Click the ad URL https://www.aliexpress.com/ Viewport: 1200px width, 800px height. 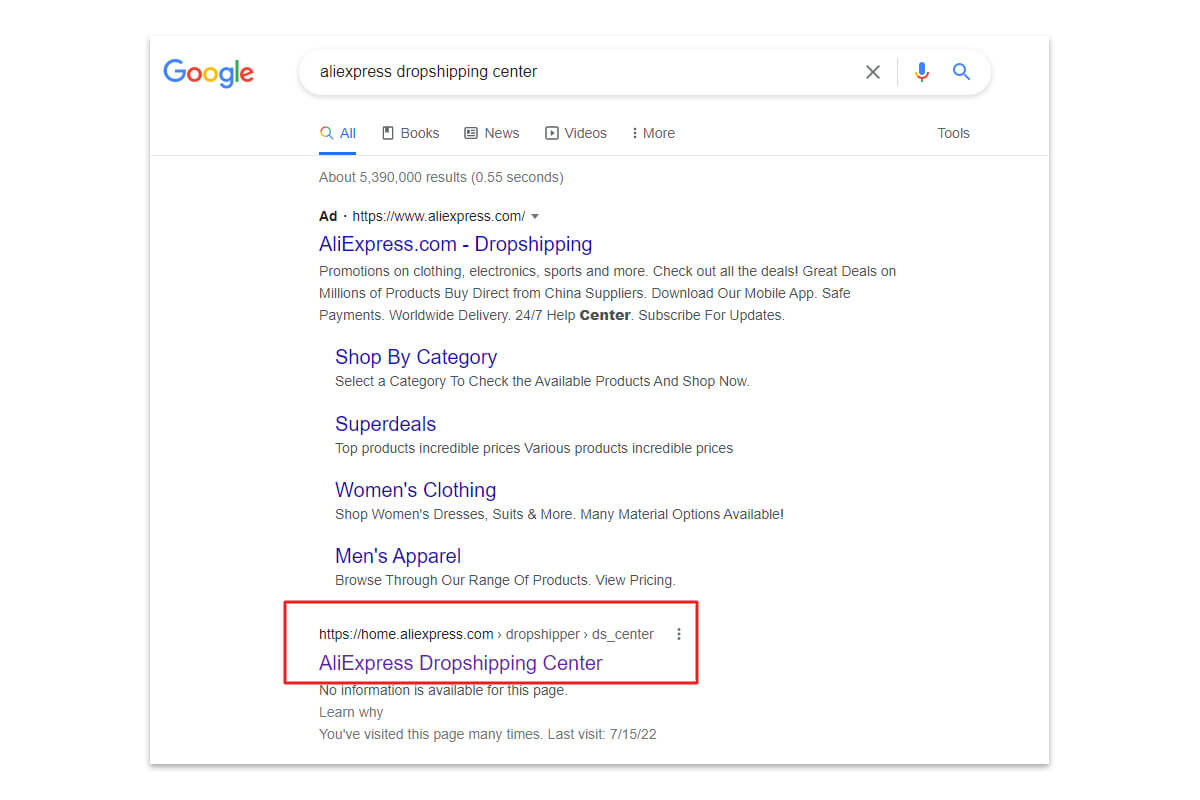point(438,216)
